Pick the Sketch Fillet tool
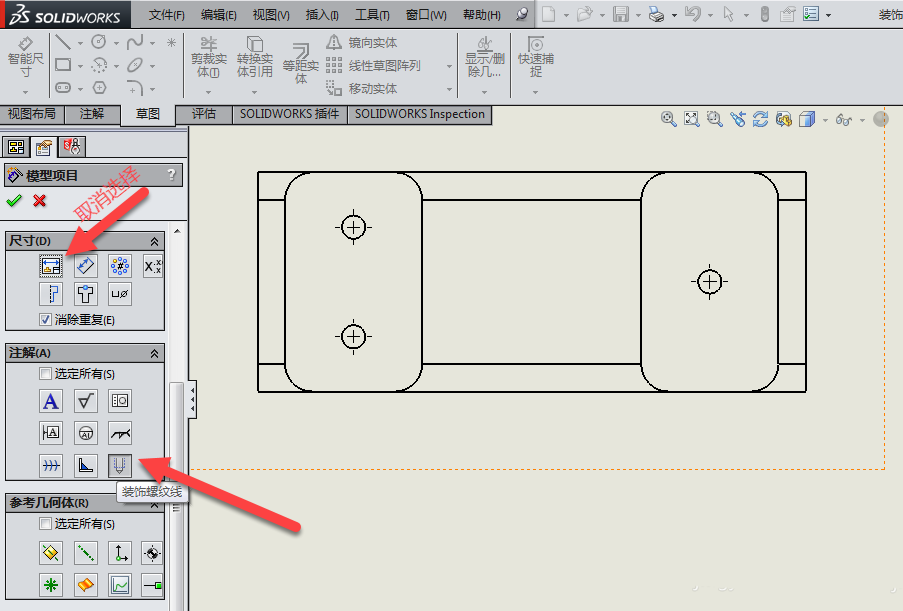This screenshot has height=611, width=903. click(x=134, y=88)
